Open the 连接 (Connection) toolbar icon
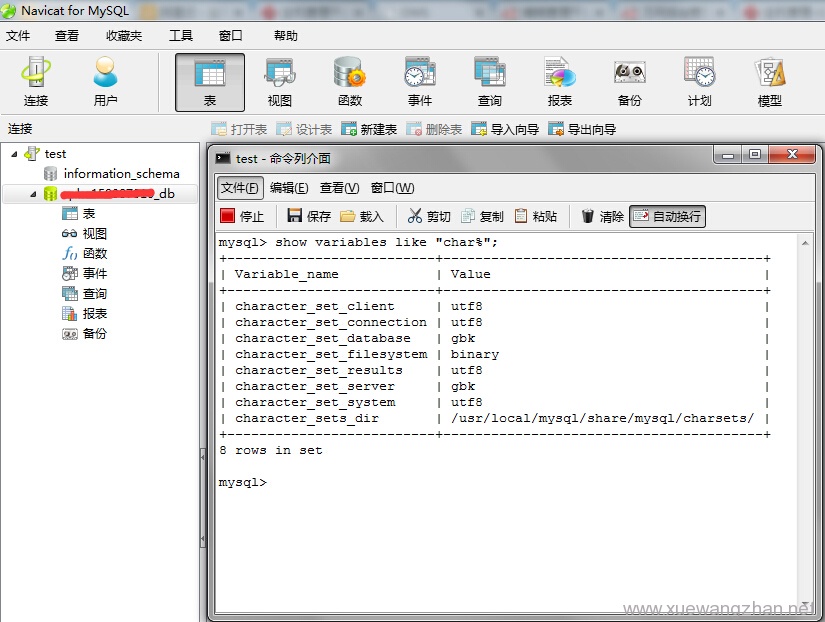The height and width of the screenshot is (622, 825). 36,82
